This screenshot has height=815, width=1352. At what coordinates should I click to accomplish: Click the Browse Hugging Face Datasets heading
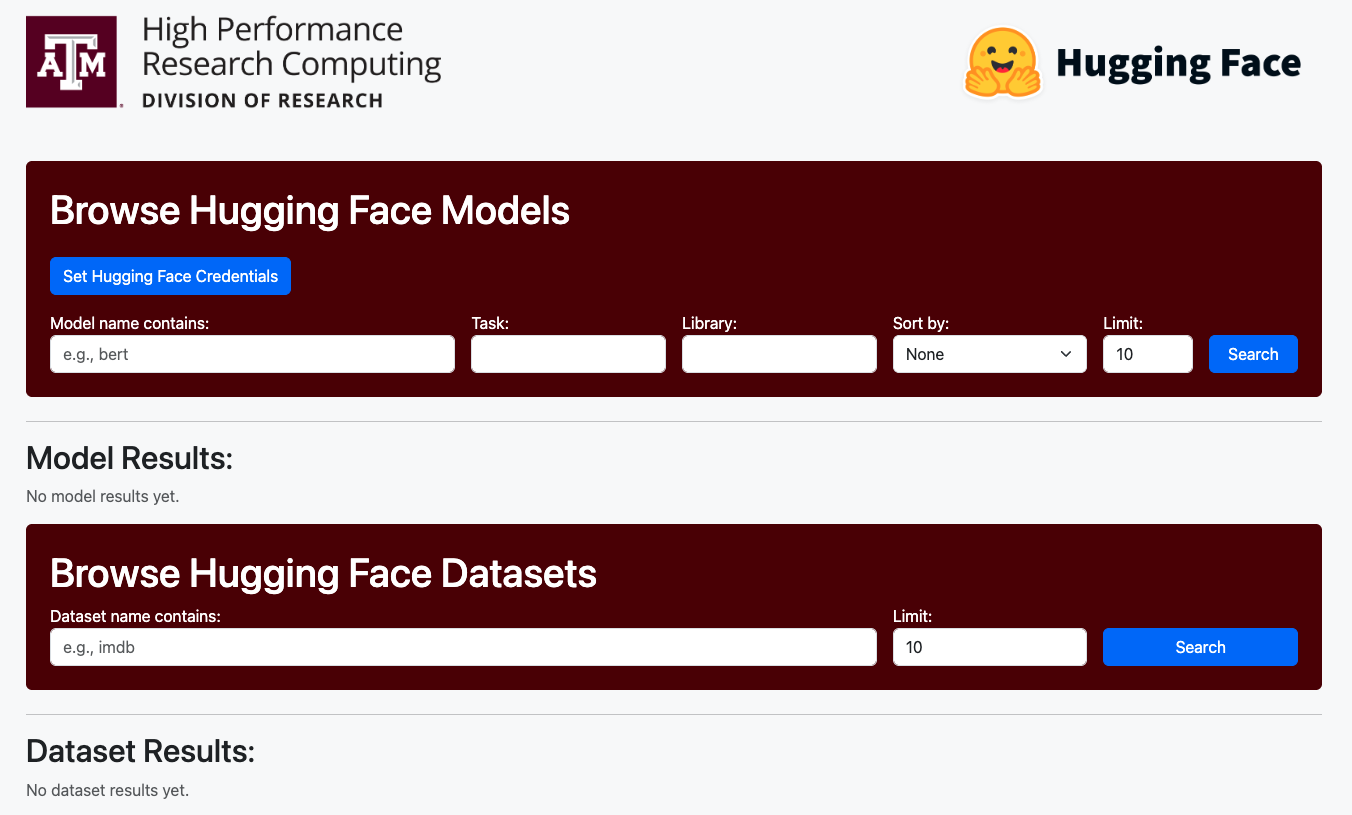coord(323,574)
